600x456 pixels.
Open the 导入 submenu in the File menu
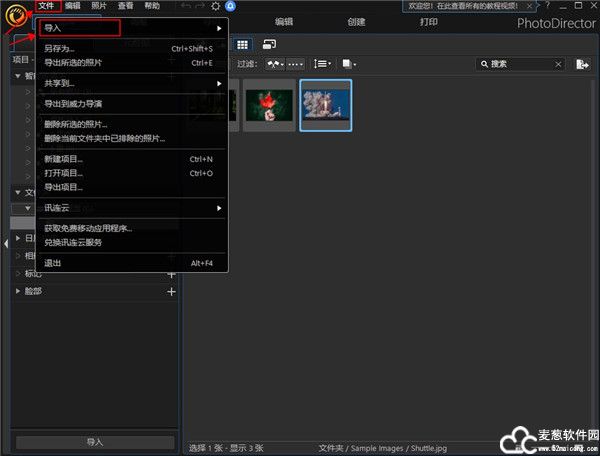point(78,28)
